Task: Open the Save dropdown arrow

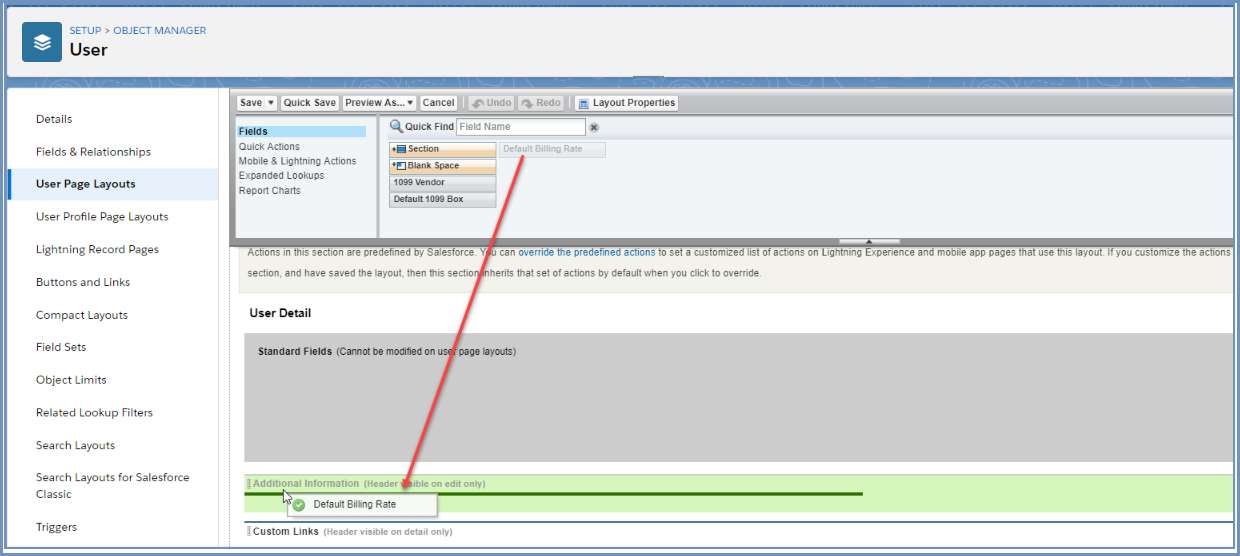Action: point(271,103)
